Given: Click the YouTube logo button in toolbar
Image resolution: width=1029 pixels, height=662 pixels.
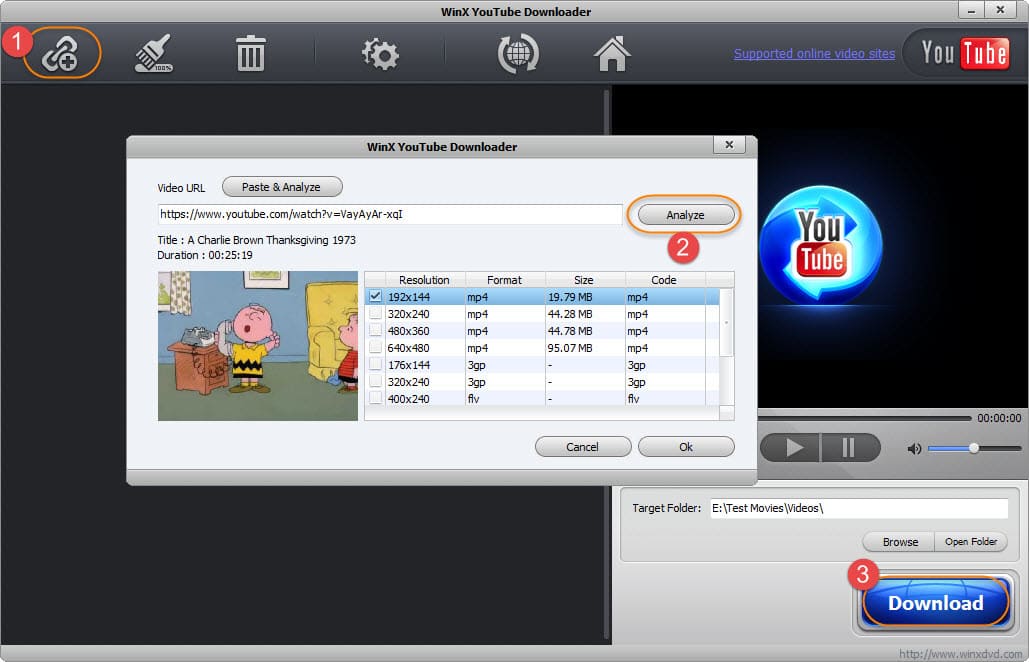Looking at the screenshot, I should (965, 53).
